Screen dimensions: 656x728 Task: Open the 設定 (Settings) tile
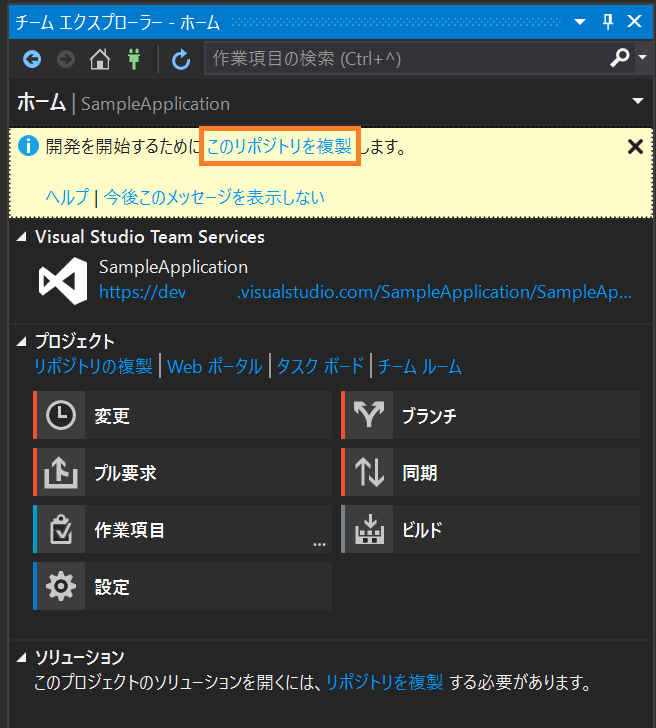tap(182, 586)
